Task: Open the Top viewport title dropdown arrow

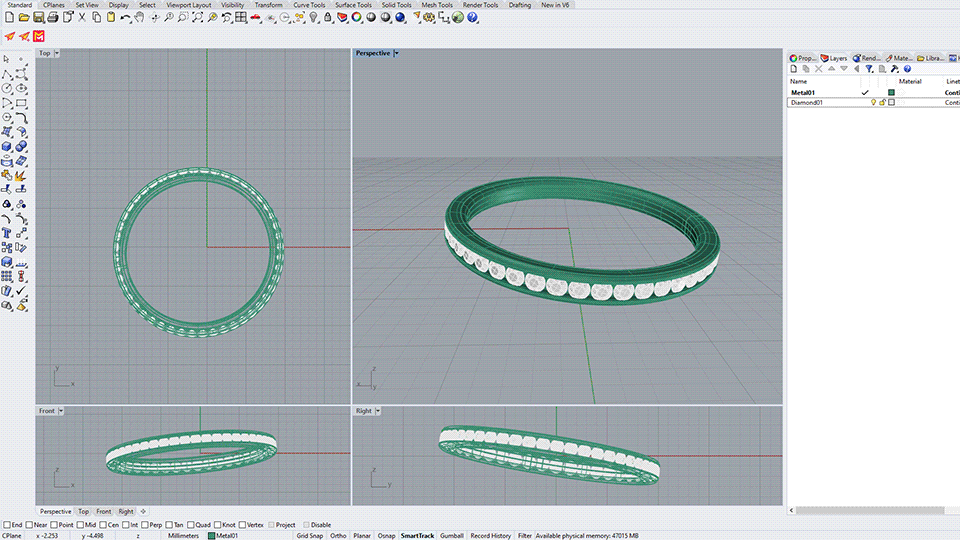Action: (56, 53)
